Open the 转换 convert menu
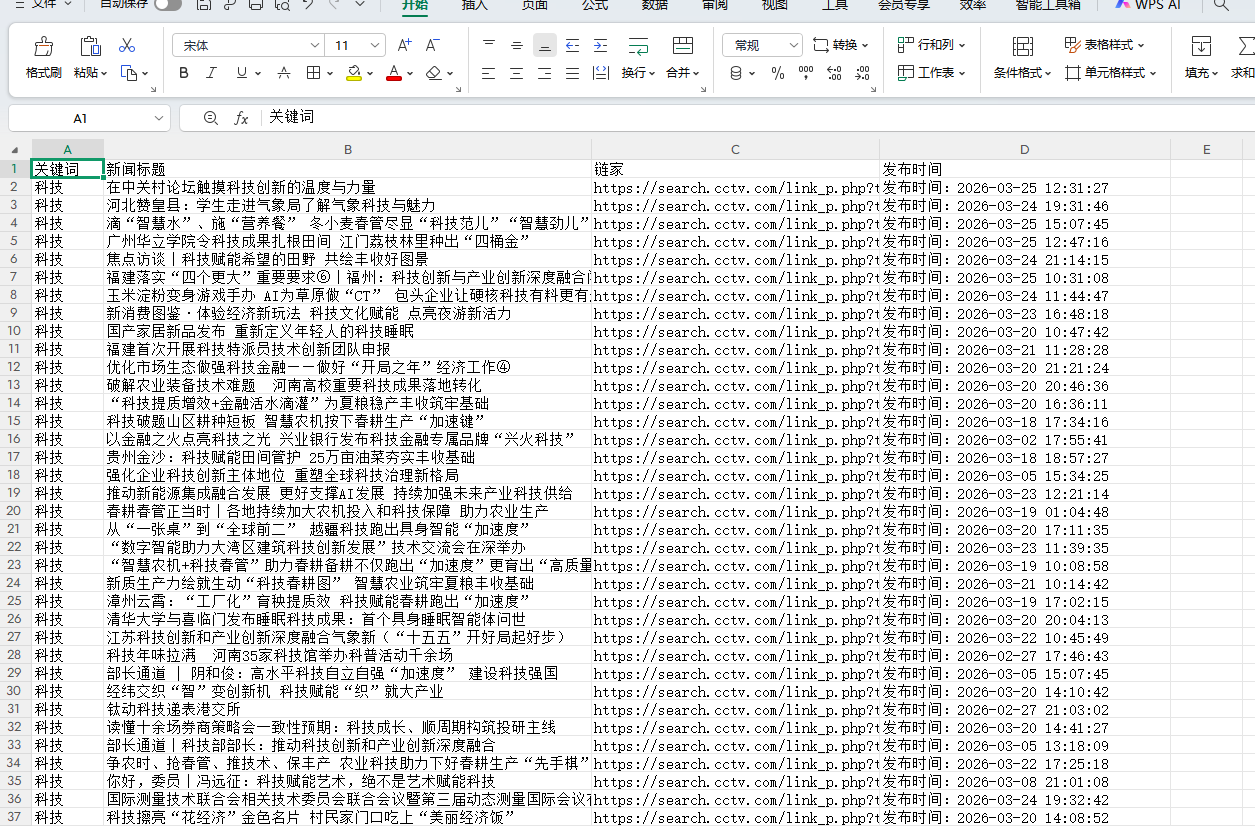This screenshot has width=1255, height=826. tap(840, 45)
